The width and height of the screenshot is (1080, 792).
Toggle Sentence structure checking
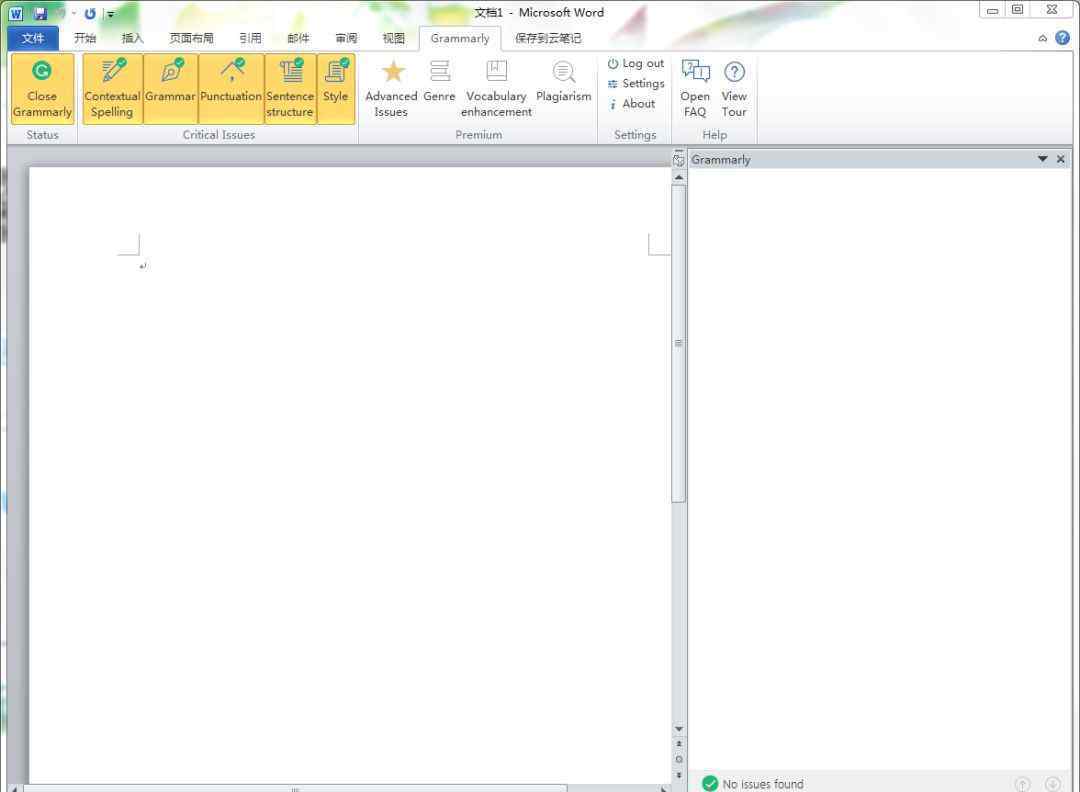[x=290, y=90]
